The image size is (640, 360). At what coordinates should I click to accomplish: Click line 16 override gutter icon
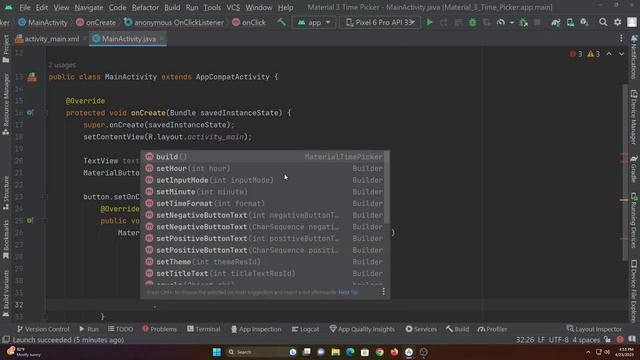[30, 113]
